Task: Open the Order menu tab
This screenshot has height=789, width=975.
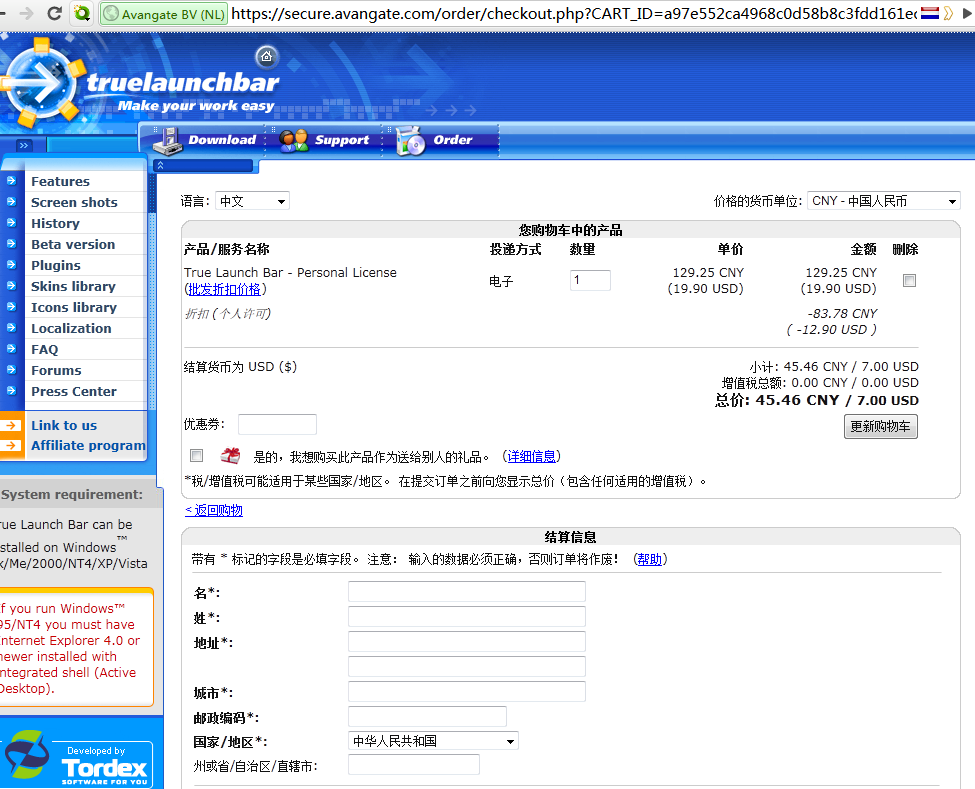Action: pyautogui.click(x=445, y=140)
